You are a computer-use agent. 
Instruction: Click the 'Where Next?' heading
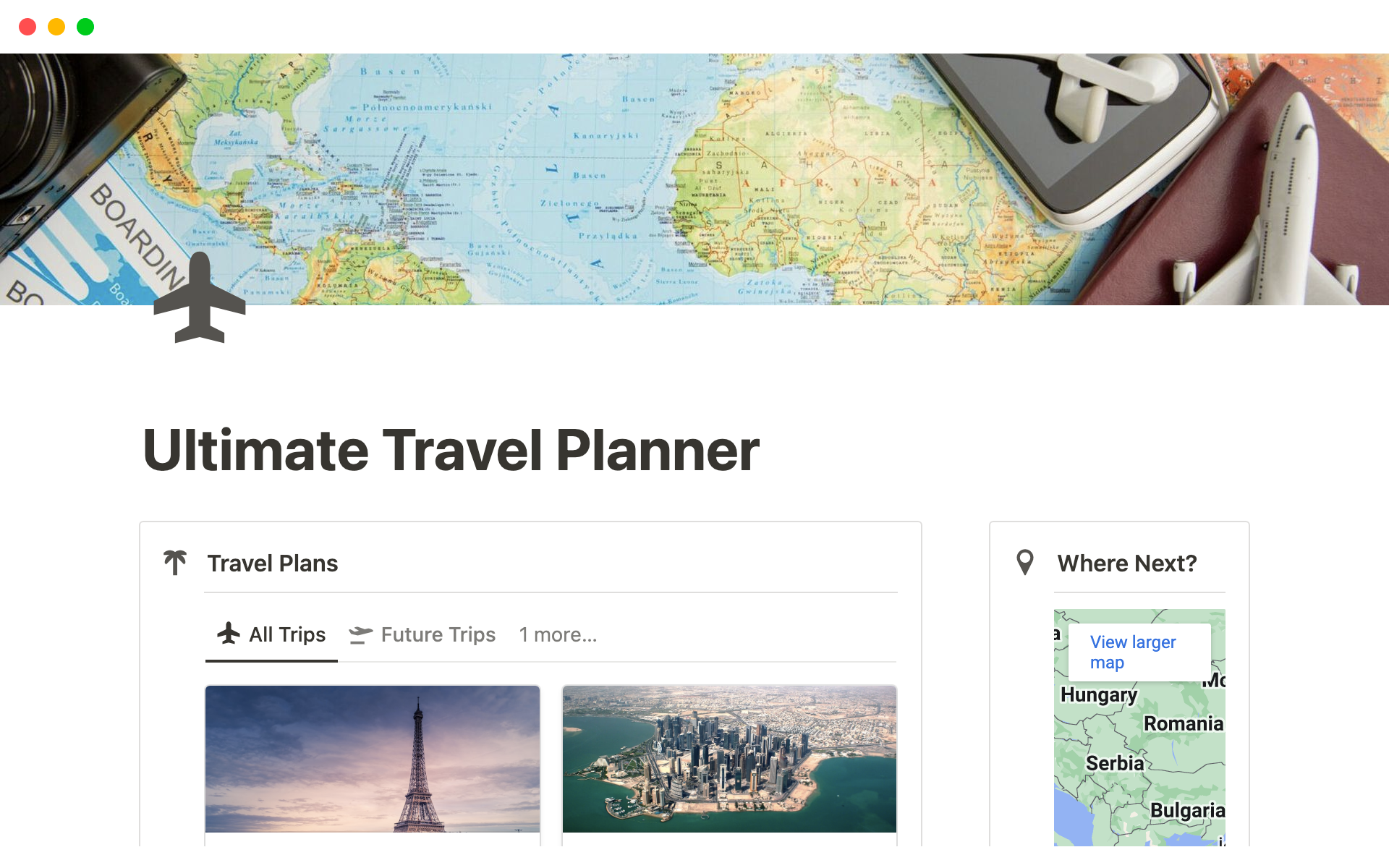1126,563
